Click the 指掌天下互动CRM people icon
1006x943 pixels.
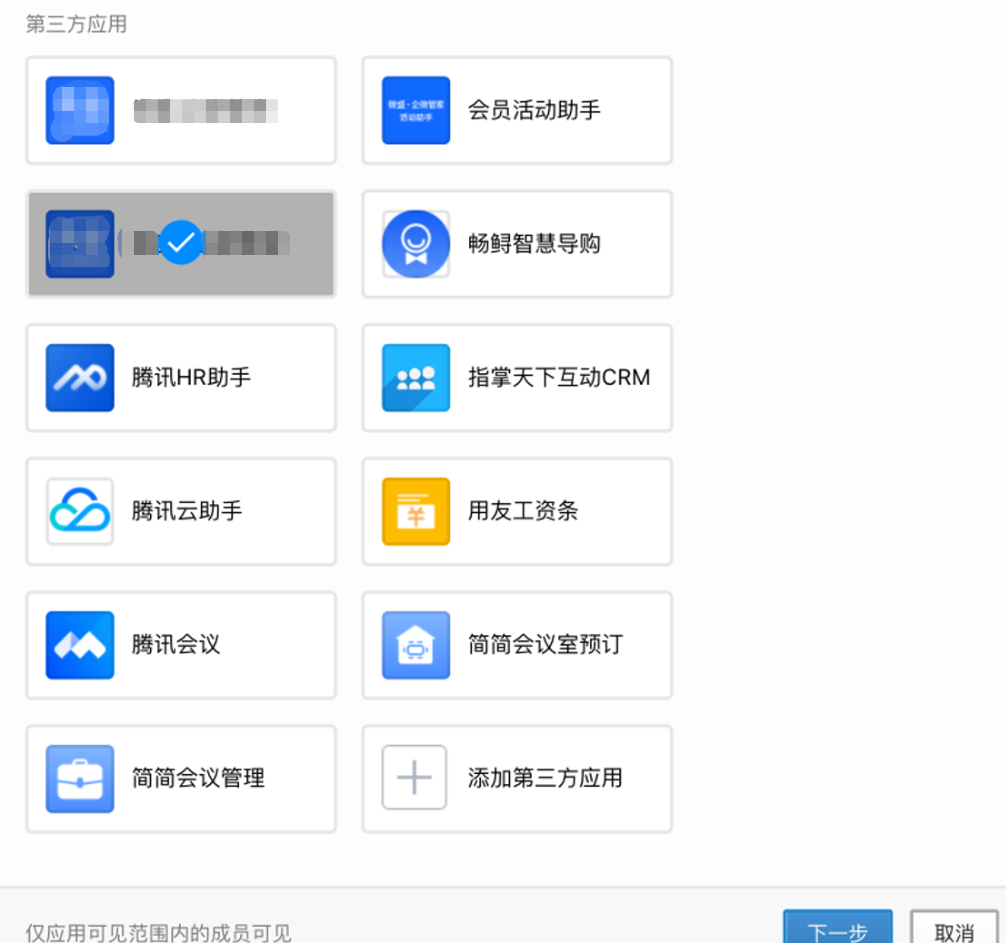point(416,378)
